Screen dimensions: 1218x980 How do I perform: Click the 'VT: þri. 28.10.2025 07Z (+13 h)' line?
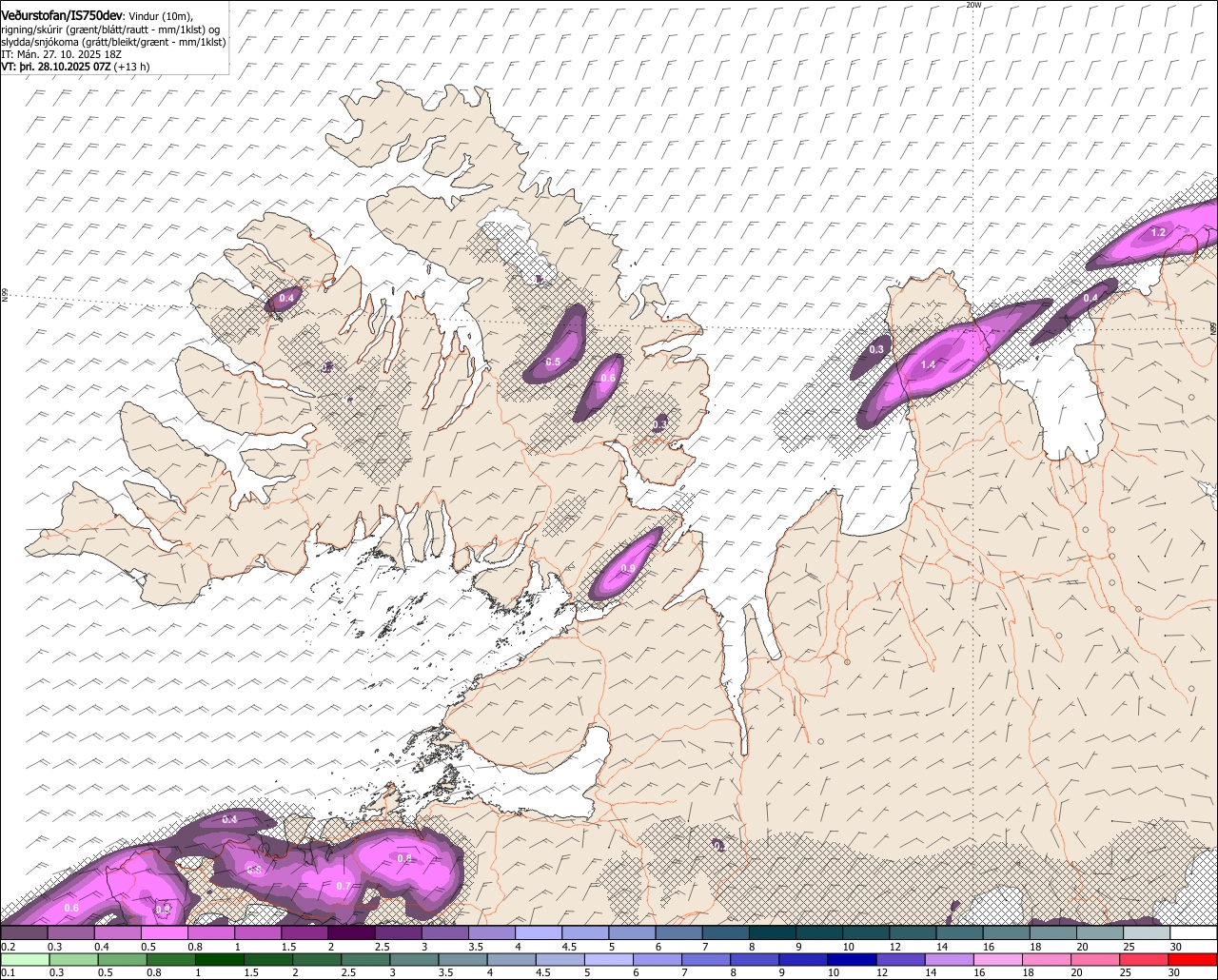click(75, 67)
